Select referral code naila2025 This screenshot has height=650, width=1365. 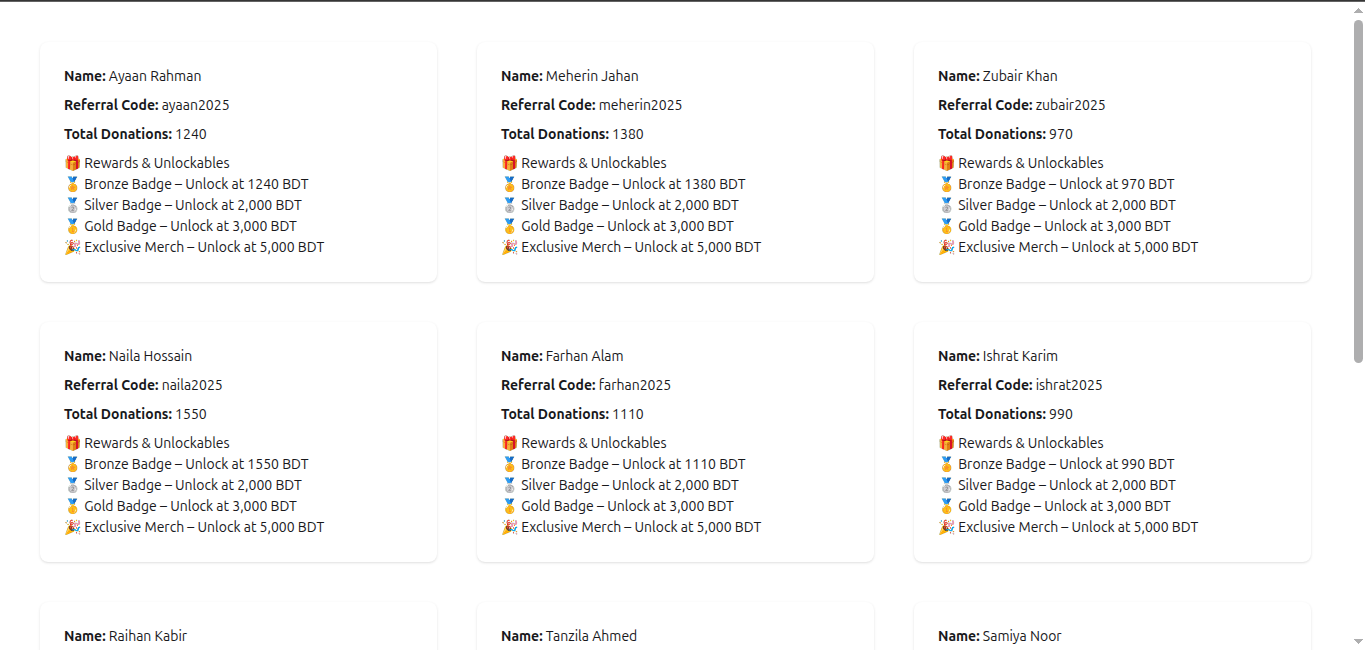point(192,385)
